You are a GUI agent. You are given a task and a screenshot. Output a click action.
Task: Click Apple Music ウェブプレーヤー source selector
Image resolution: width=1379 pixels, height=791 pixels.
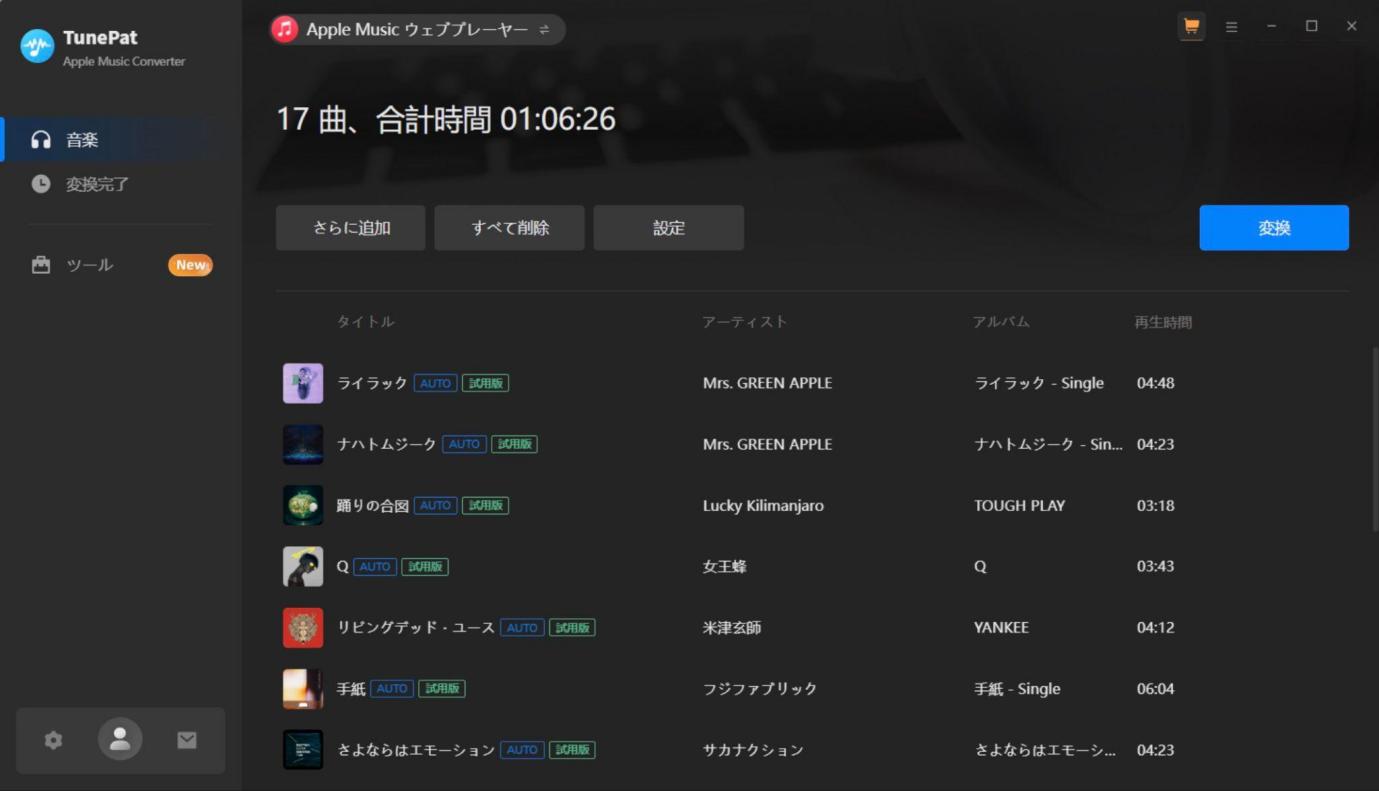417,30
